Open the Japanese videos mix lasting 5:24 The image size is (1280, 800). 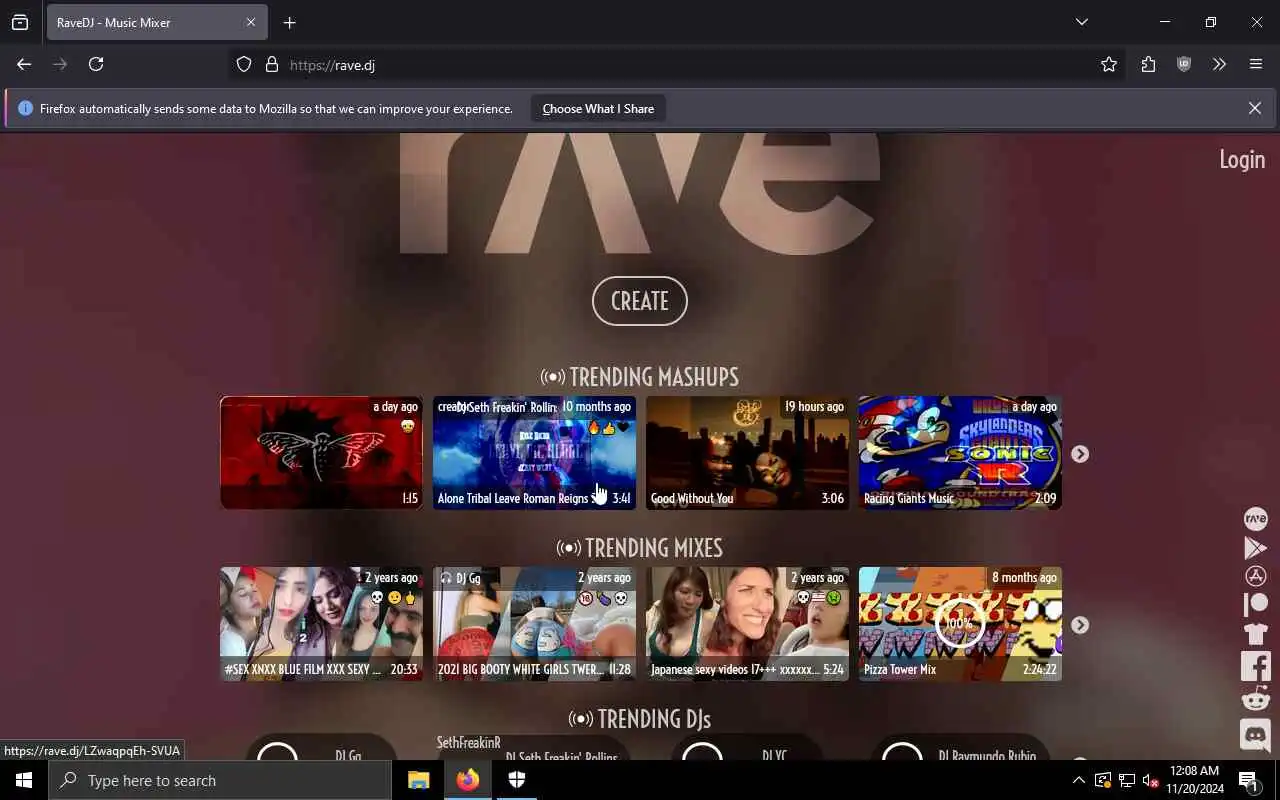pos(747,624)
